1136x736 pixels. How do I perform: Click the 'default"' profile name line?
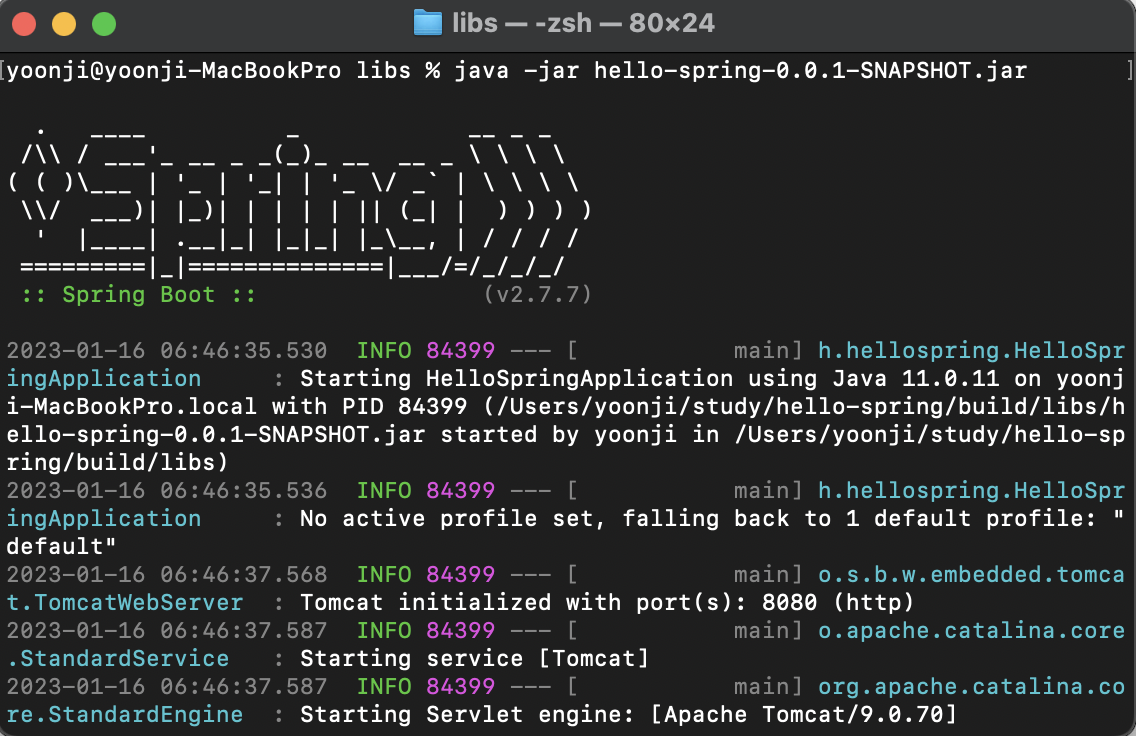pos(61,547)
